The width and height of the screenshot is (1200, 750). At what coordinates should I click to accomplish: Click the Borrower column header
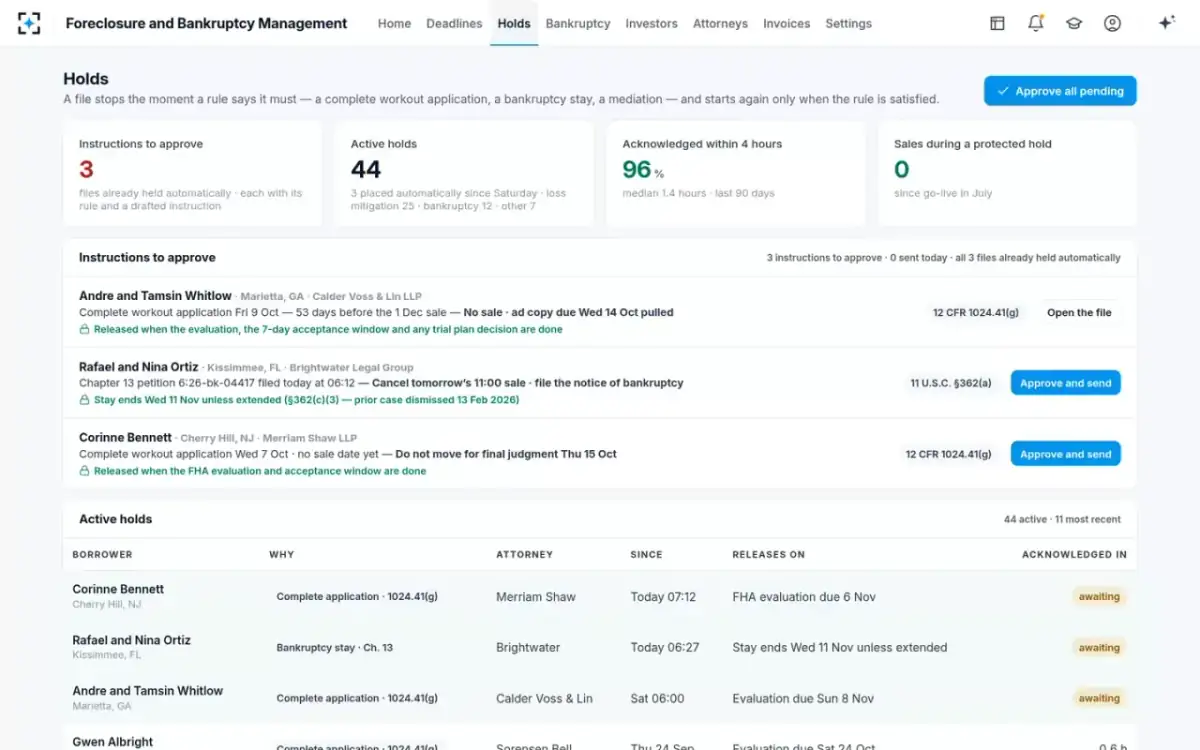tap(102, 554)
